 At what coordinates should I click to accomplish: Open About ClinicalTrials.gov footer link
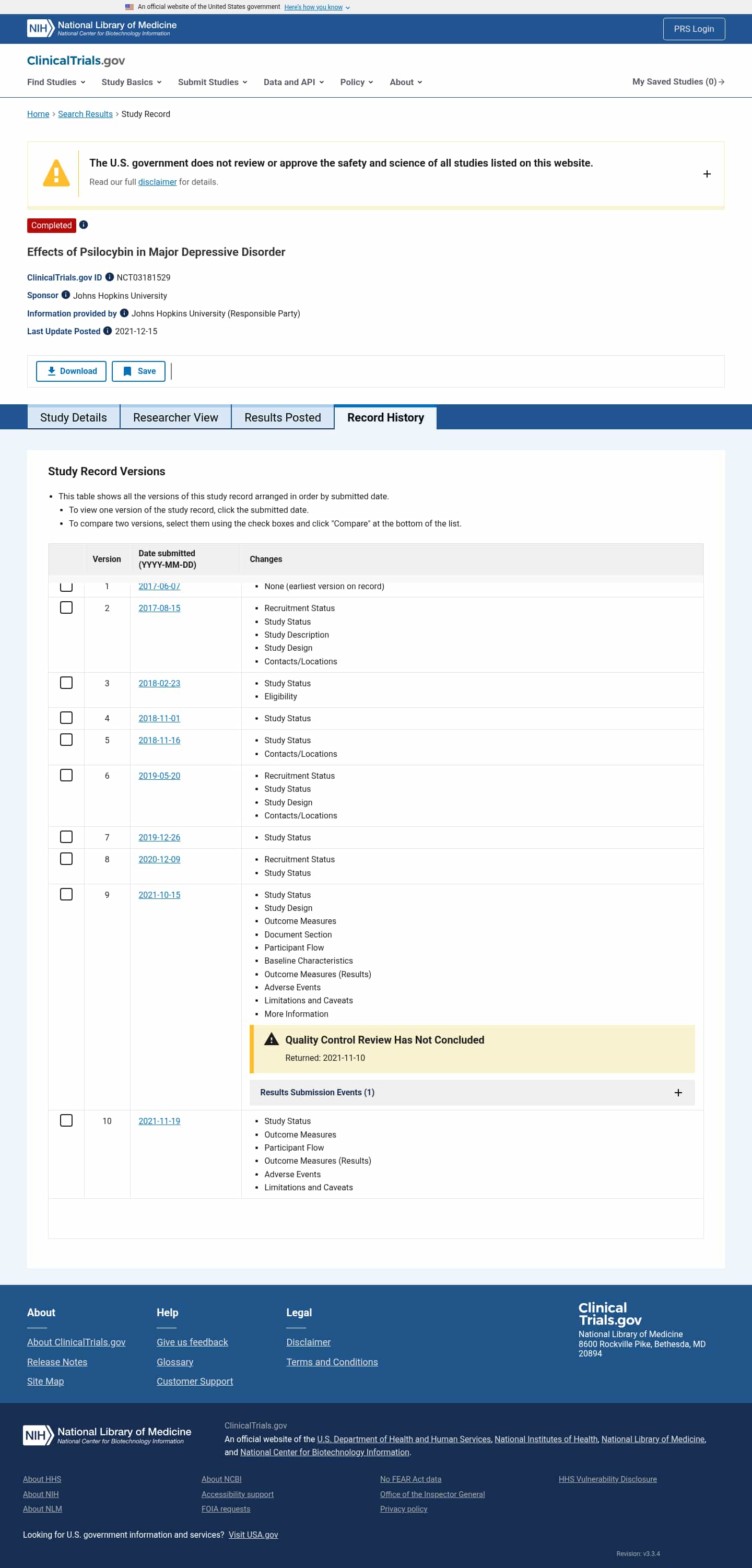pyautogui.click(x=76, y=1342)
